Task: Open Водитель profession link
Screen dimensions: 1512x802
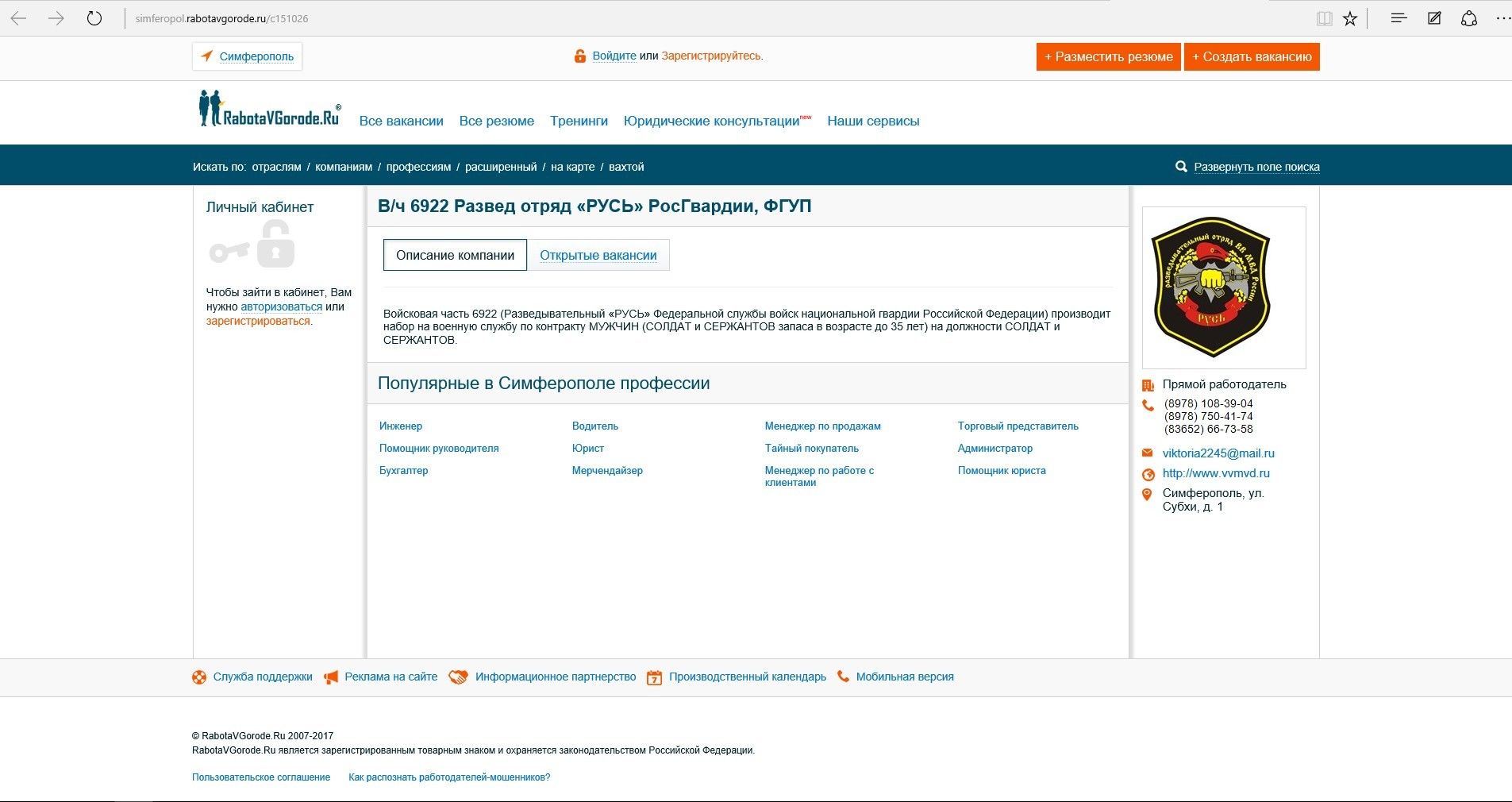Action: [595, 426]
